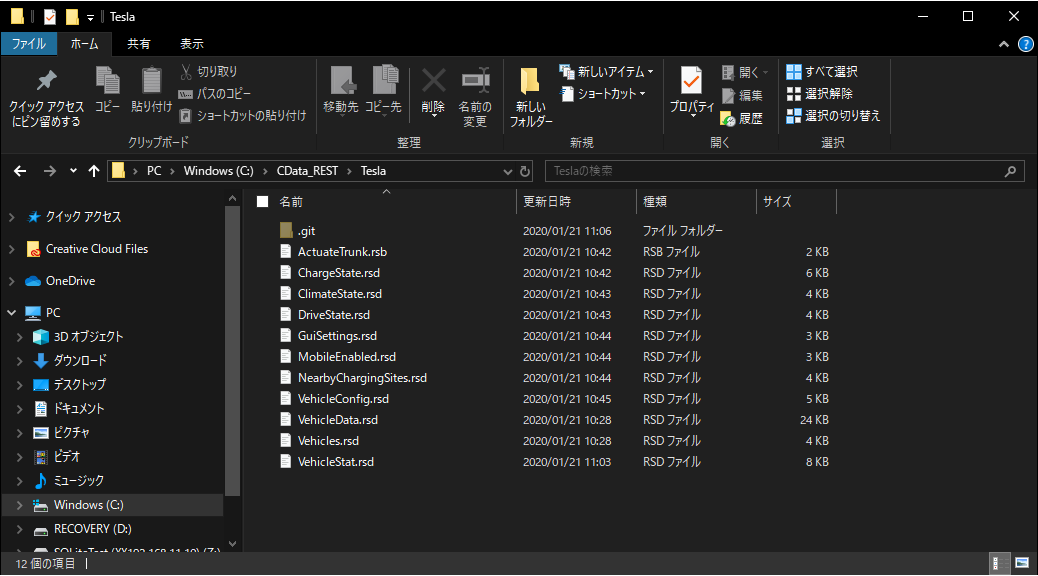
Task: Click in the Tesla search (Teslaの検索) box
Action: [784, 171]
